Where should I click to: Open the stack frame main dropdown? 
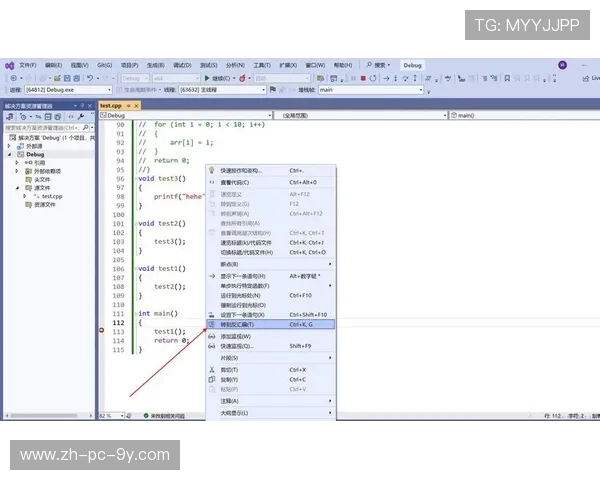click(421, 90)
